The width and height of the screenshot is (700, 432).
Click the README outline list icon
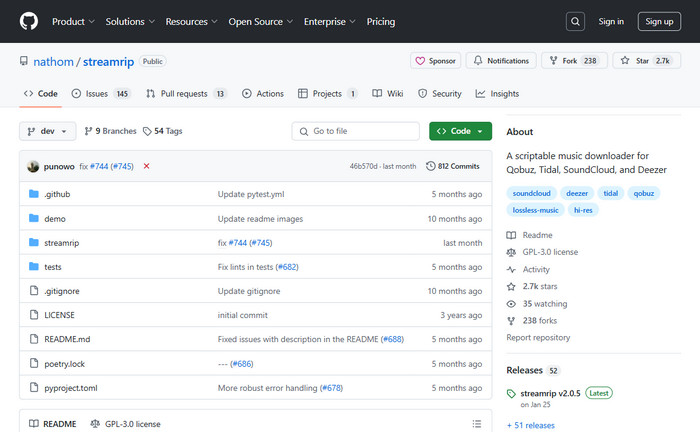[x=477, y=424]
